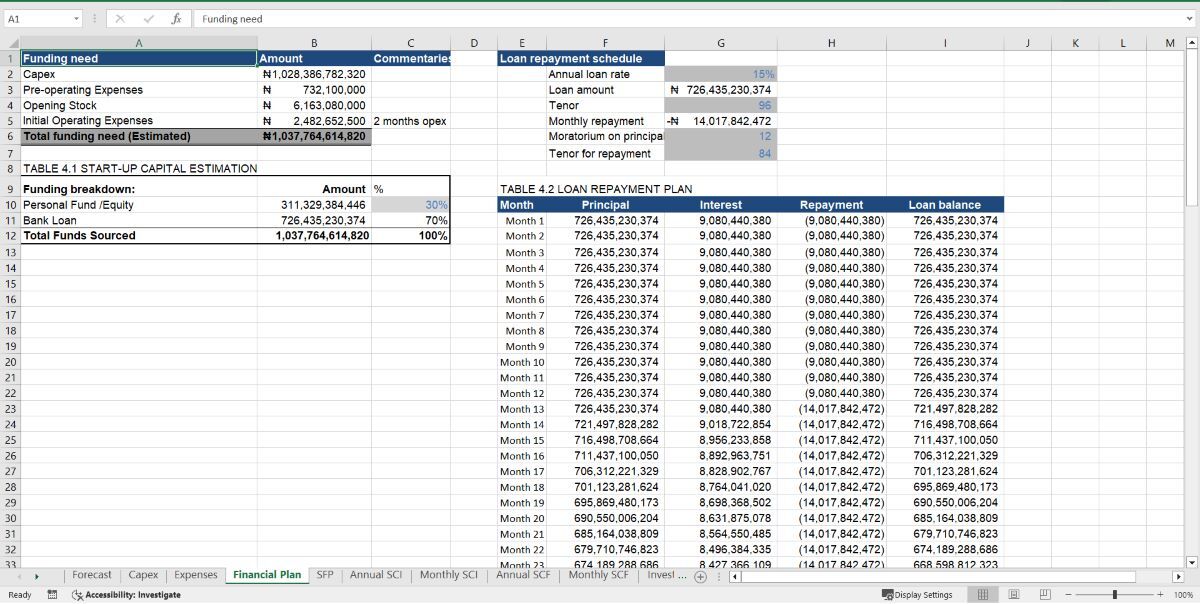The width and height of the screenshot is (1200, 604).
Task: Select the Annual loan rate 15% cell
Action: coord(721,74)
